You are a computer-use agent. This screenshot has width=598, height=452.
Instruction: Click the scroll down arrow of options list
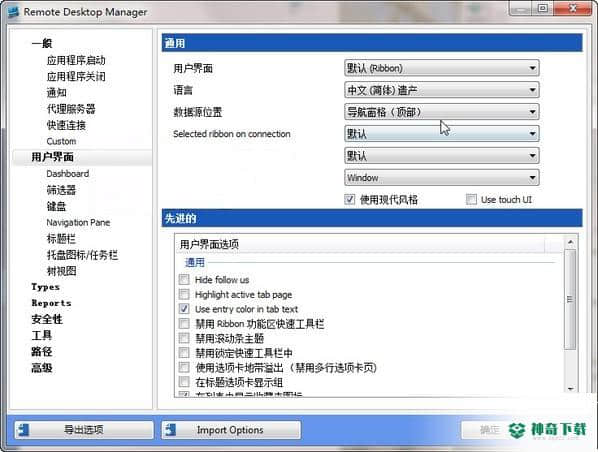[571, 389]
